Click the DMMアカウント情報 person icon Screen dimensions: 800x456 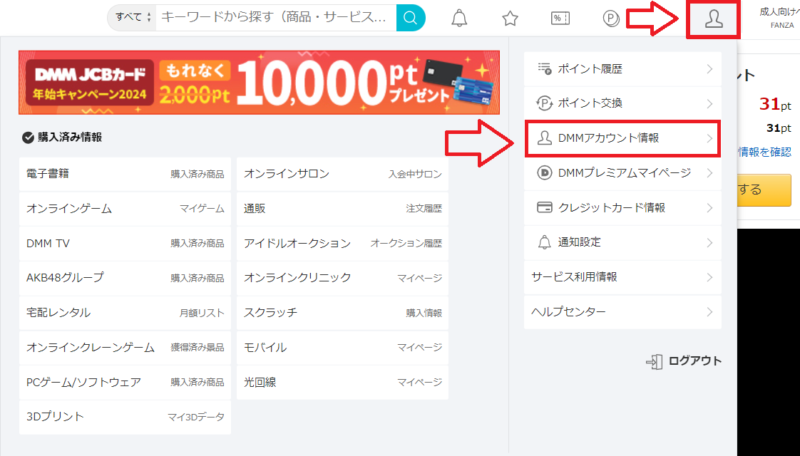pyautogui.click(x=544, y=138)
